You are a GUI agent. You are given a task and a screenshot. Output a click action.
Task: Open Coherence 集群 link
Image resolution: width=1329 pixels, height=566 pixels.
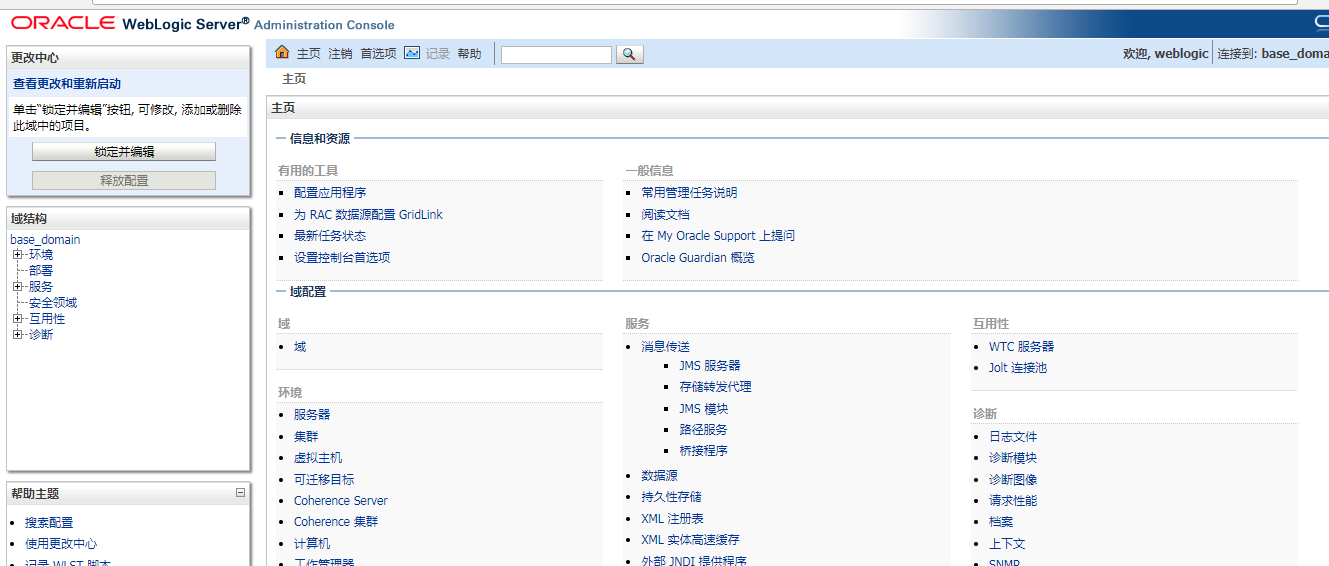tap(336, 522)
